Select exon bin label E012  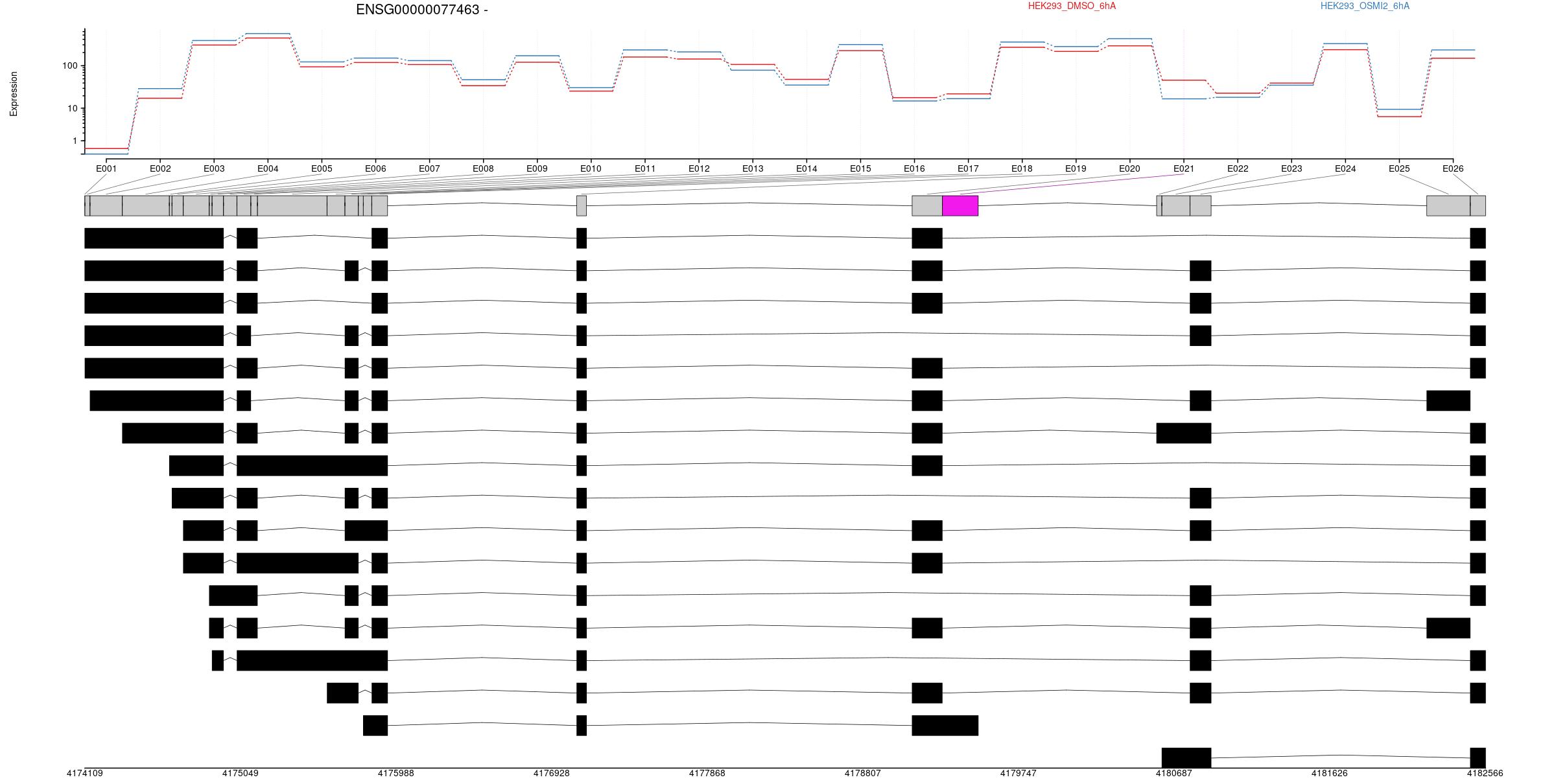(699, 168)
